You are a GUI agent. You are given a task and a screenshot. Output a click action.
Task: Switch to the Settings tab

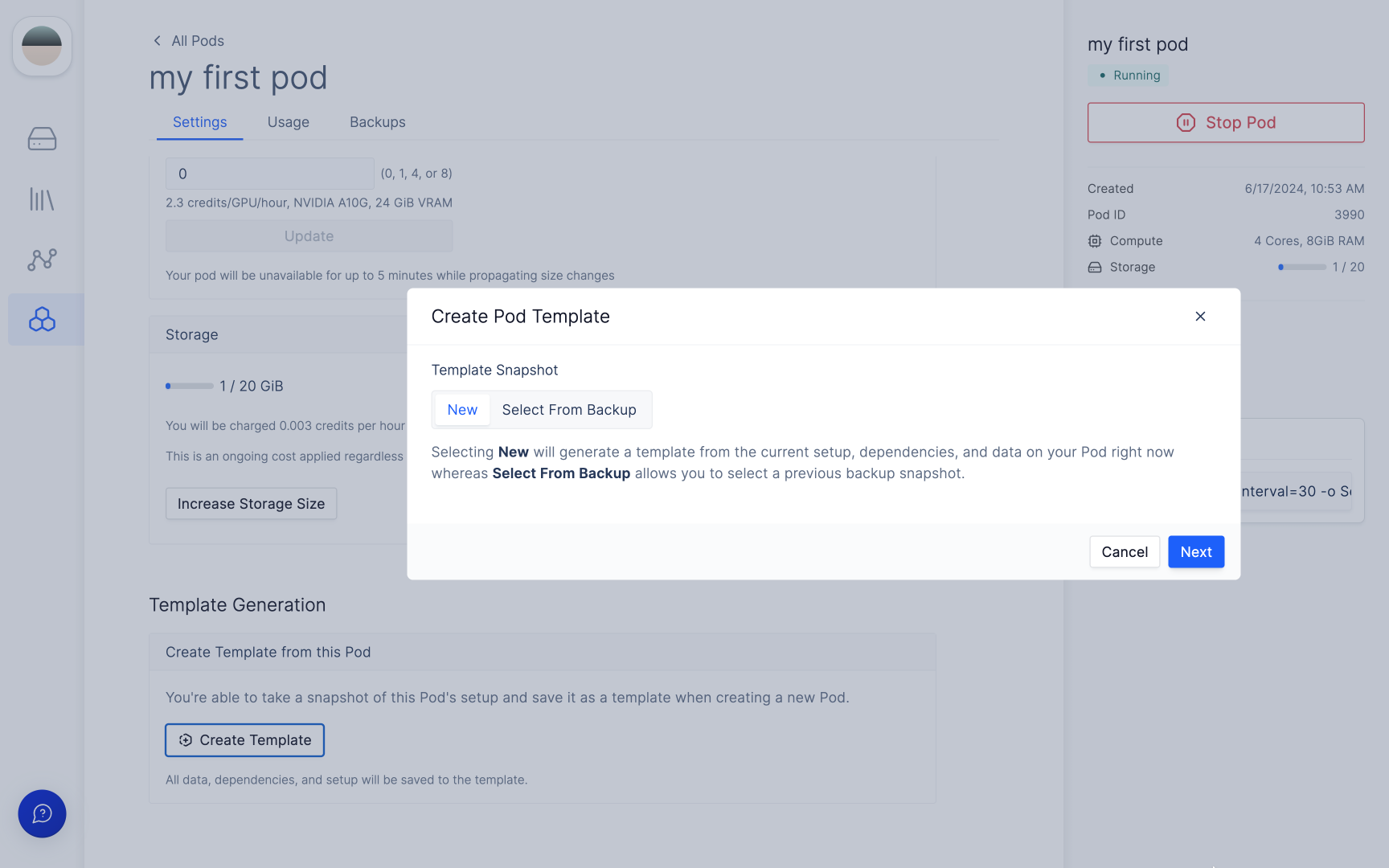pyautogui.click(x=199, y=122)
